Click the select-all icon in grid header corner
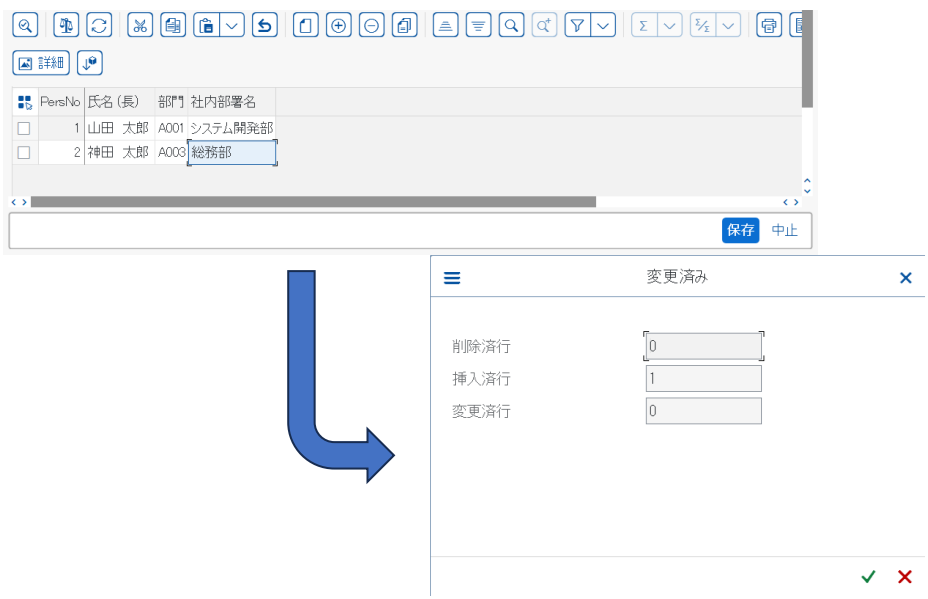The height and width of the screenshot is (599, 928). 25,102
